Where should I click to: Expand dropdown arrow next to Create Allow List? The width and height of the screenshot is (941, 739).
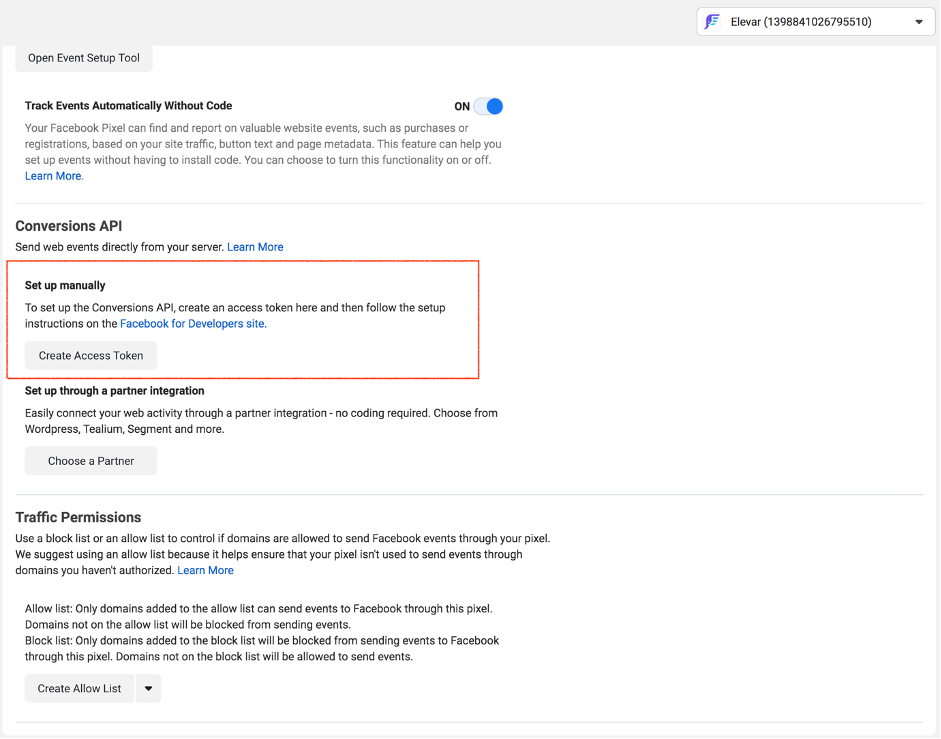coord(148,688)
